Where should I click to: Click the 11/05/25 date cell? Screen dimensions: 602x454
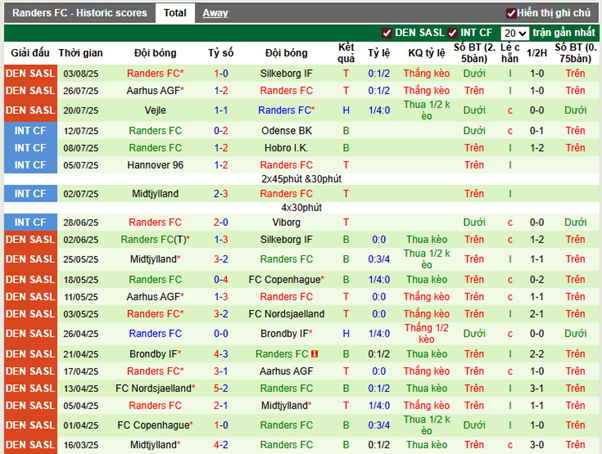(x=81, y=297)
